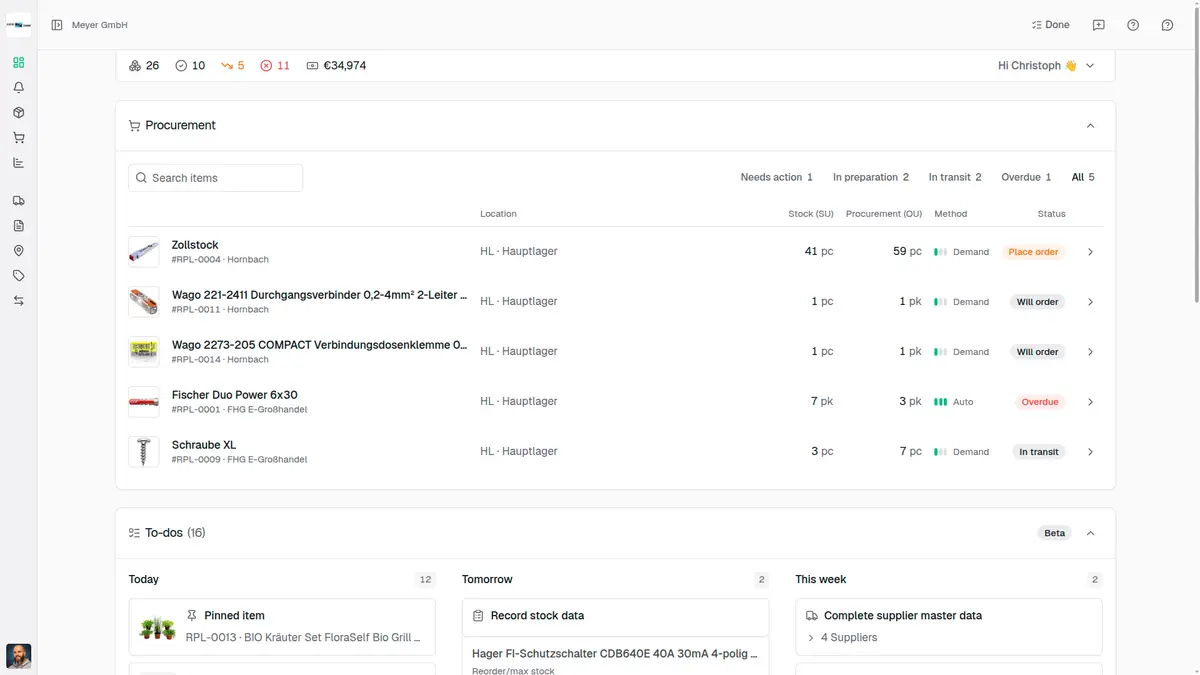
Task: Open the Record stock data card
Action: pos(615,616)
